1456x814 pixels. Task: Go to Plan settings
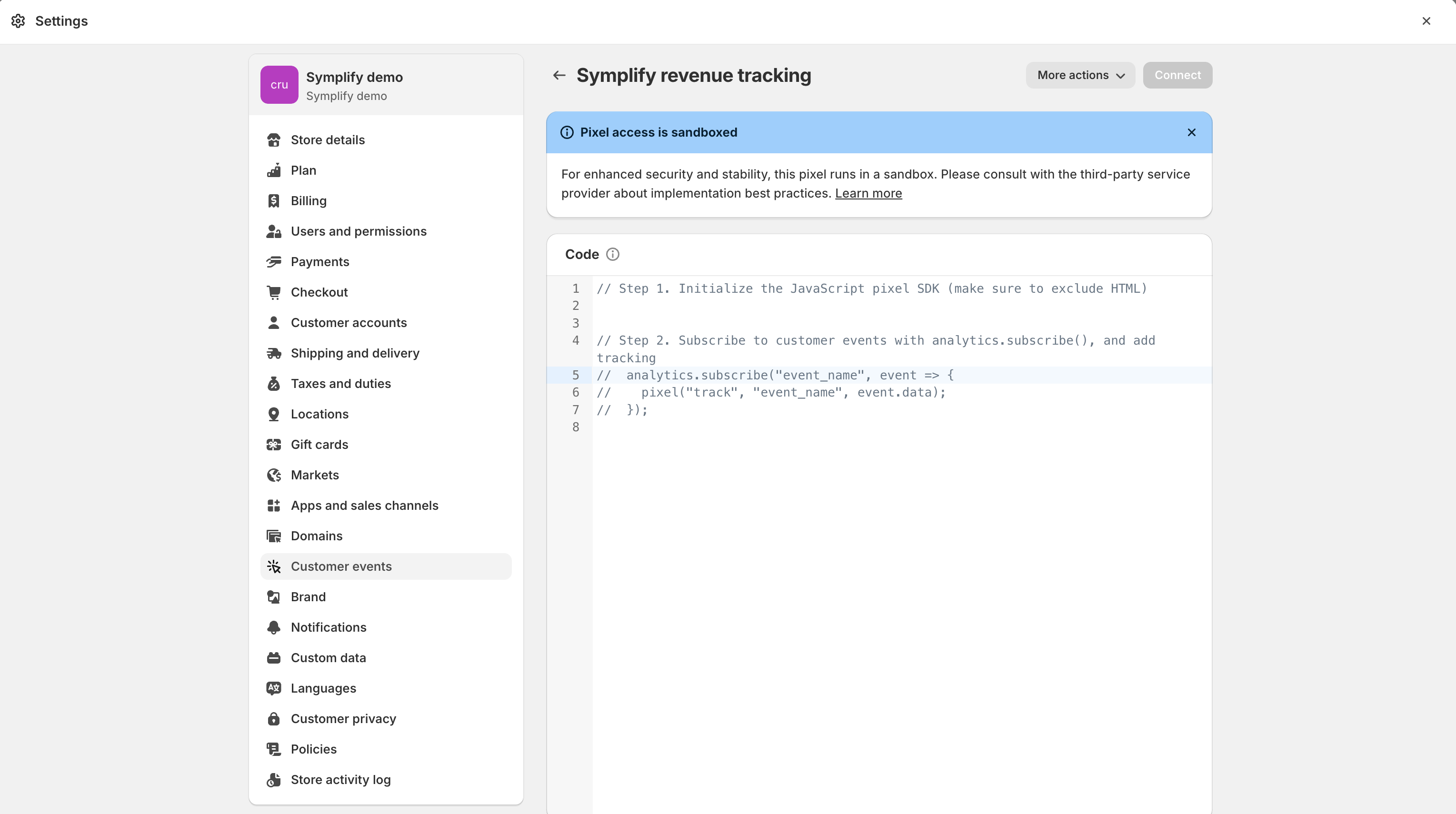pyautogui.click(x=386, y=170)
